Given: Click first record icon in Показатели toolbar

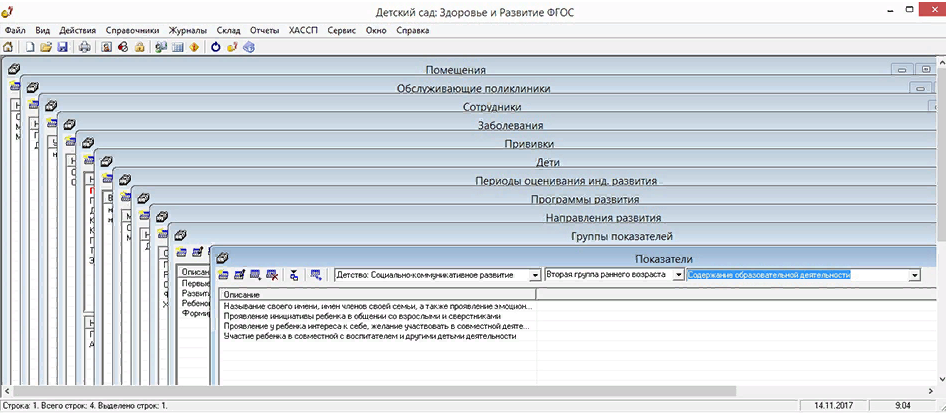Looking at the screenshot, I should (x=223, y=275).
